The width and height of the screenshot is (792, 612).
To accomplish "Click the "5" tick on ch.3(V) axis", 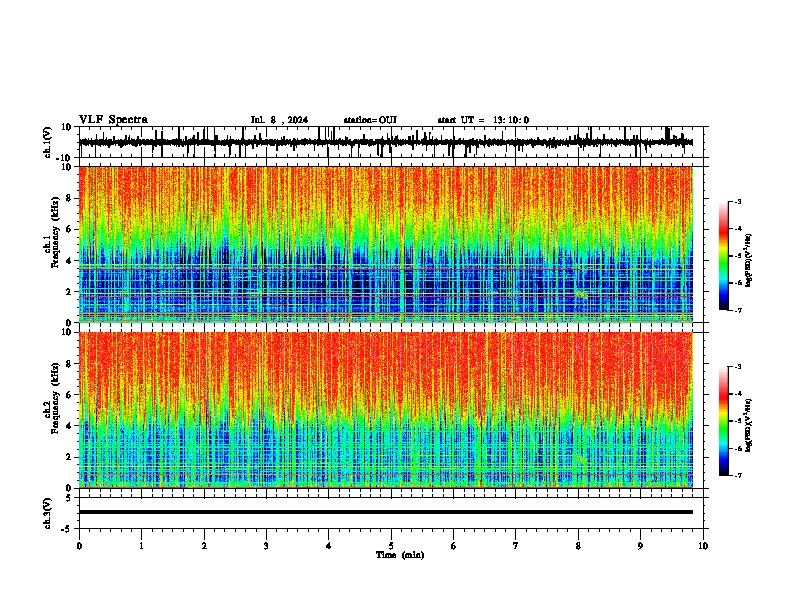I will click(69, 498).
